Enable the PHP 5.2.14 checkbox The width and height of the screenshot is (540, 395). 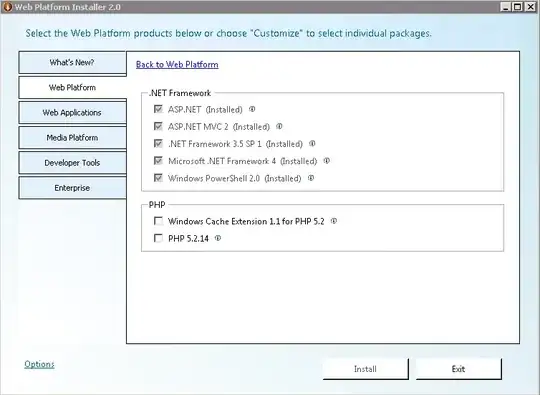click(158, 238)
